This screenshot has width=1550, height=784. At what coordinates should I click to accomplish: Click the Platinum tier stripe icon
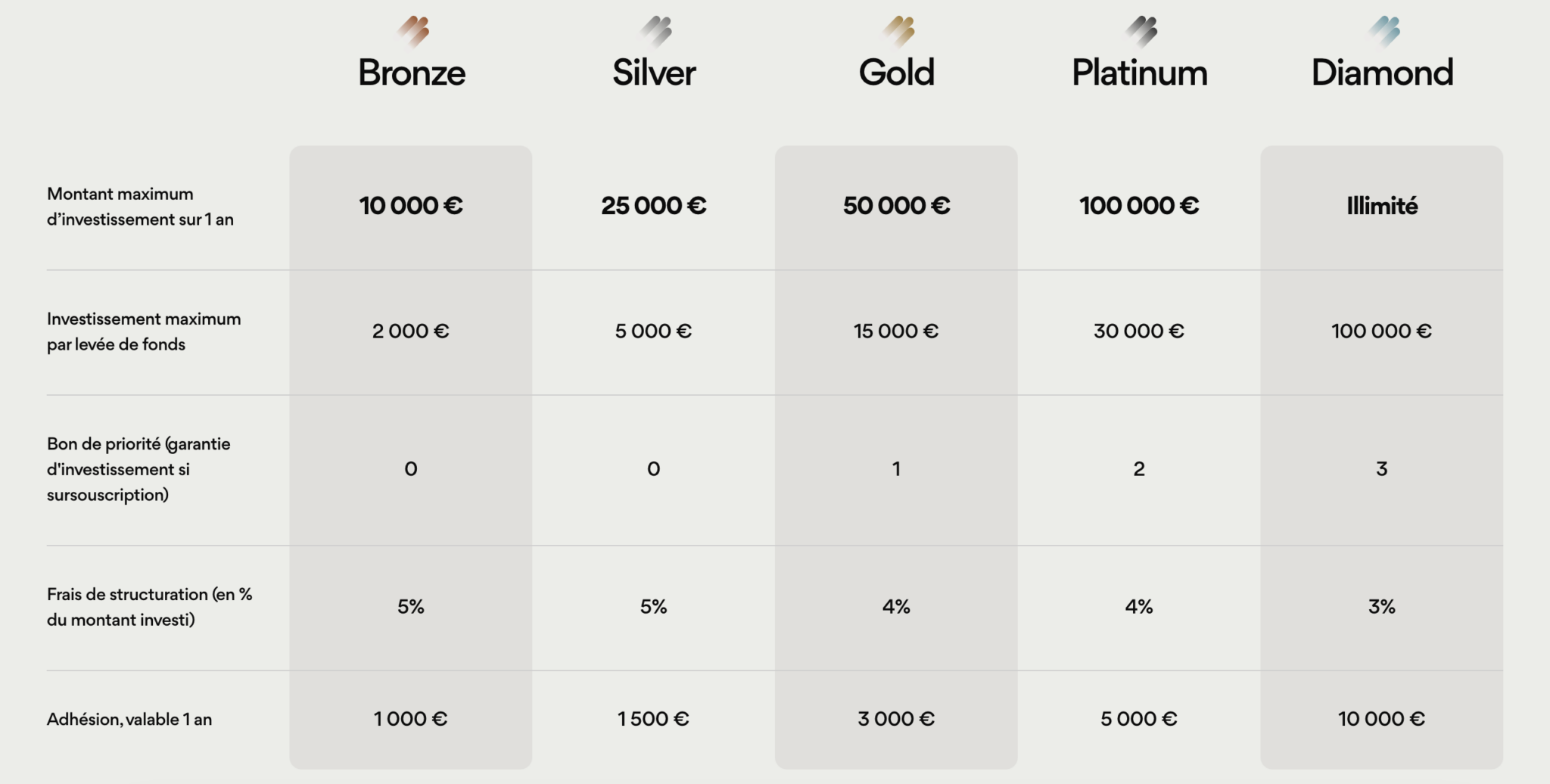[1141, 31]
